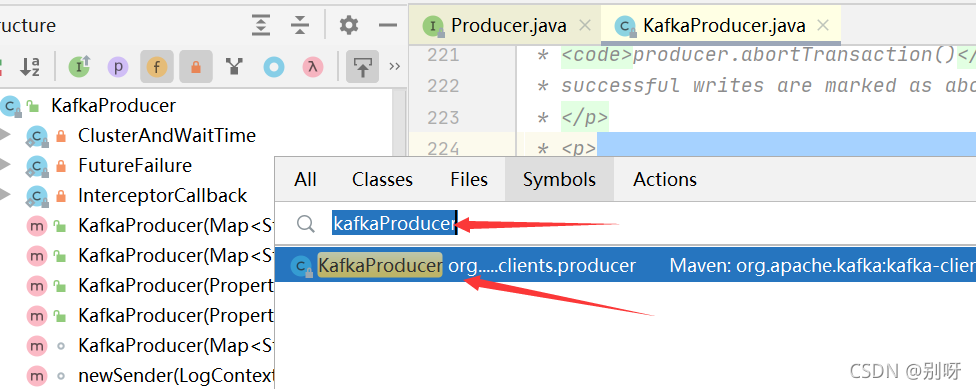Select the FutureFailure class

(x=135, y=165)
